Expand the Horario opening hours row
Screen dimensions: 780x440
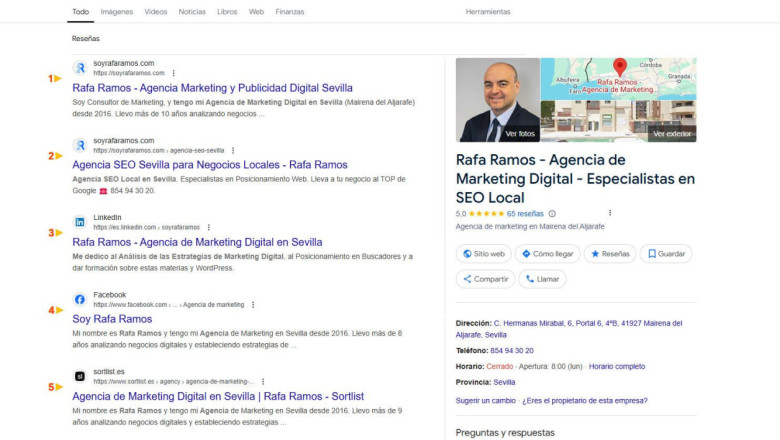pyautogui.click(x=550, y=366)
